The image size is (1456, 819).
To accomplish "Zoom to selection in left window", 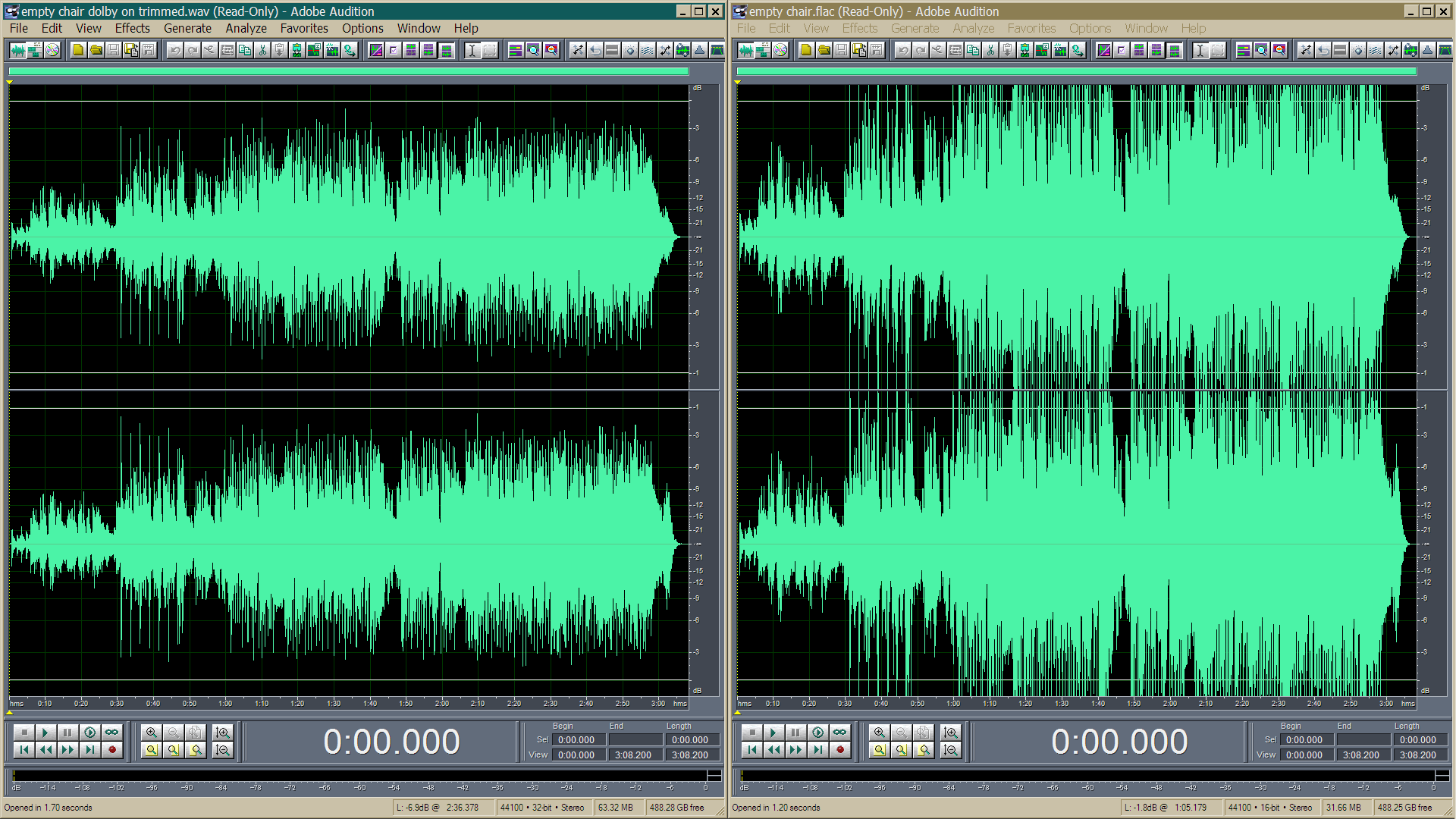I will [152, 749].
